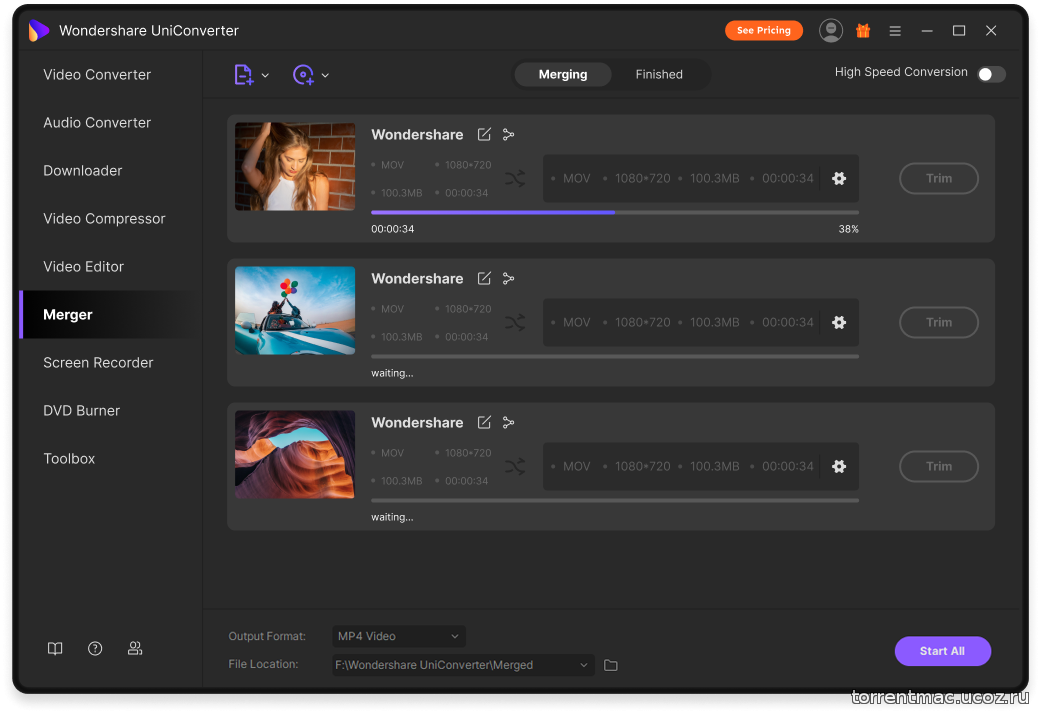Click the Output Format label

tap(267, 636)
